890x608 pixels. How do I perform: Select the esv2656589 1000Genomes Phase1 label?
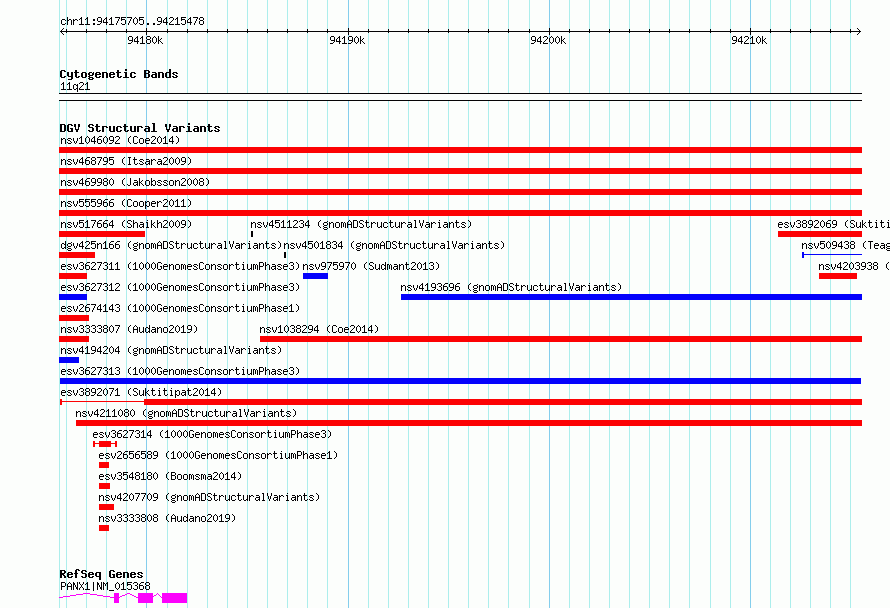218,455
